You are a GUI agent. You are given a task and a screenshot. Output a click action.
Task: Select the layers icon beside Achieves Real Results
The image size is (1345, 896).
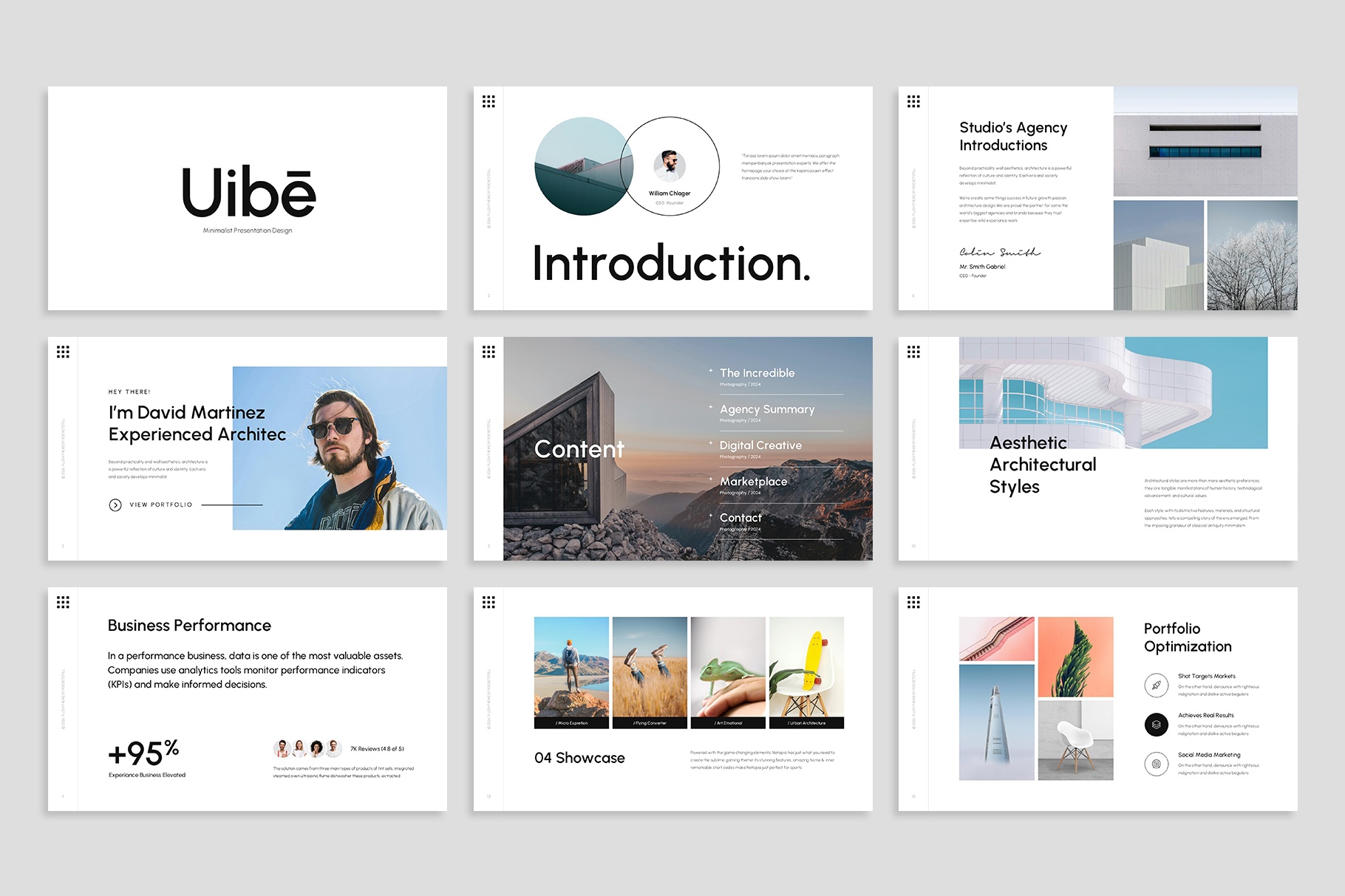click(x=1156, y=725)
